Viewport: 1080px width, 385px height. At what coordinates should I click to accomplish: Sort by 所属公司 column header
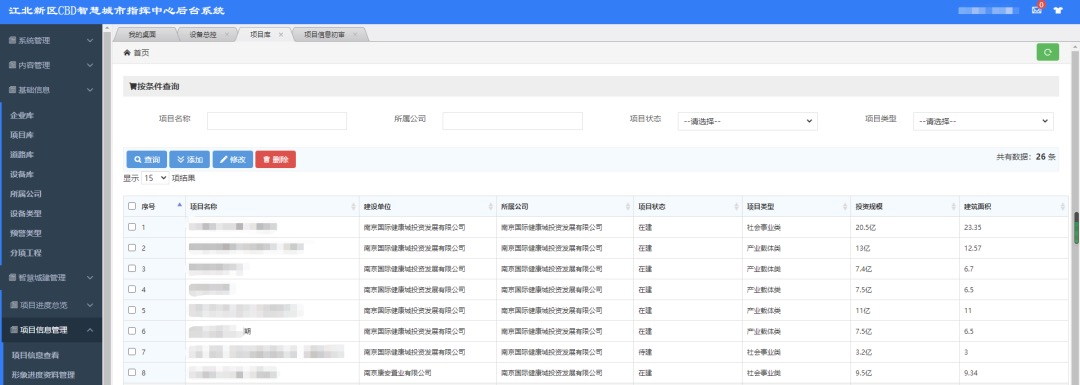pos(565,207)
